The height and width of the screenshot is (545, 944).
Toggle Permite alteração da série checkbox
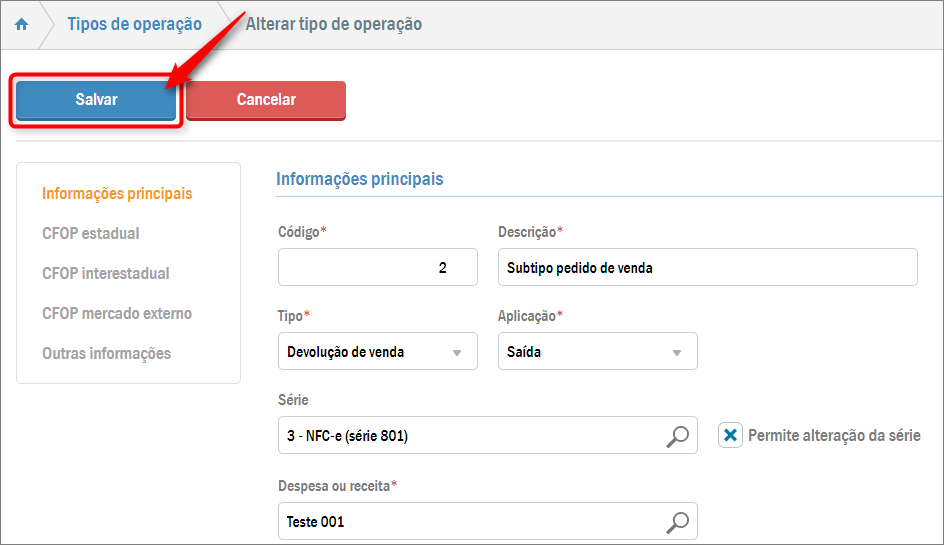(731, 436)
